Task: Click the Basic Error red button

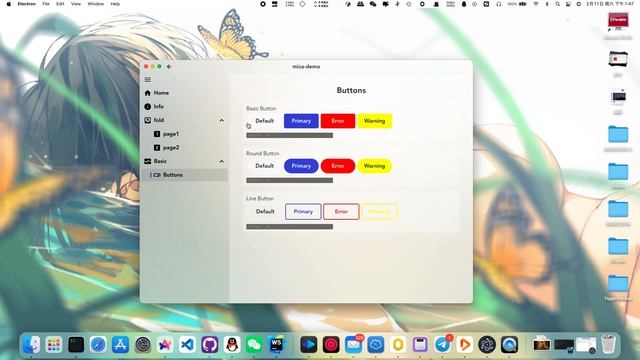Action: coord(338,121)
